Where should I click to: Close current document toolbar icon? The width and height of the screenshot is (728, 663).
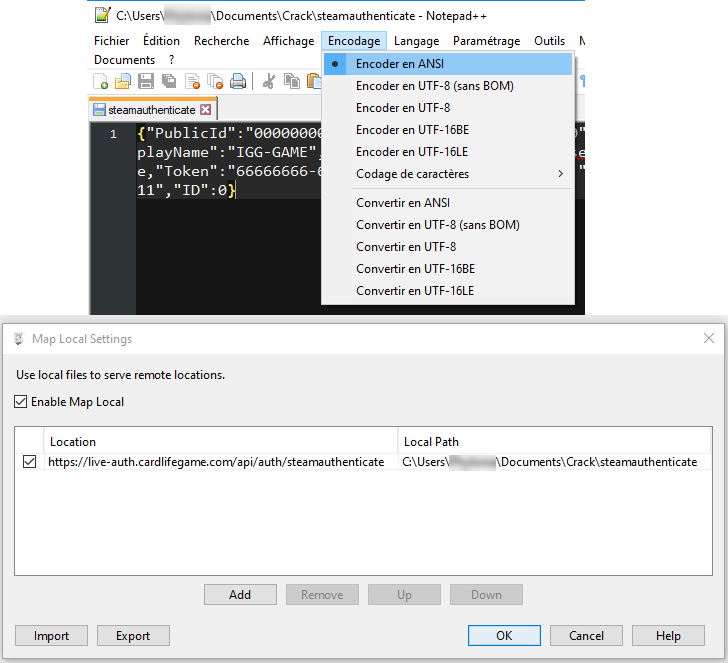coord(192,81)
